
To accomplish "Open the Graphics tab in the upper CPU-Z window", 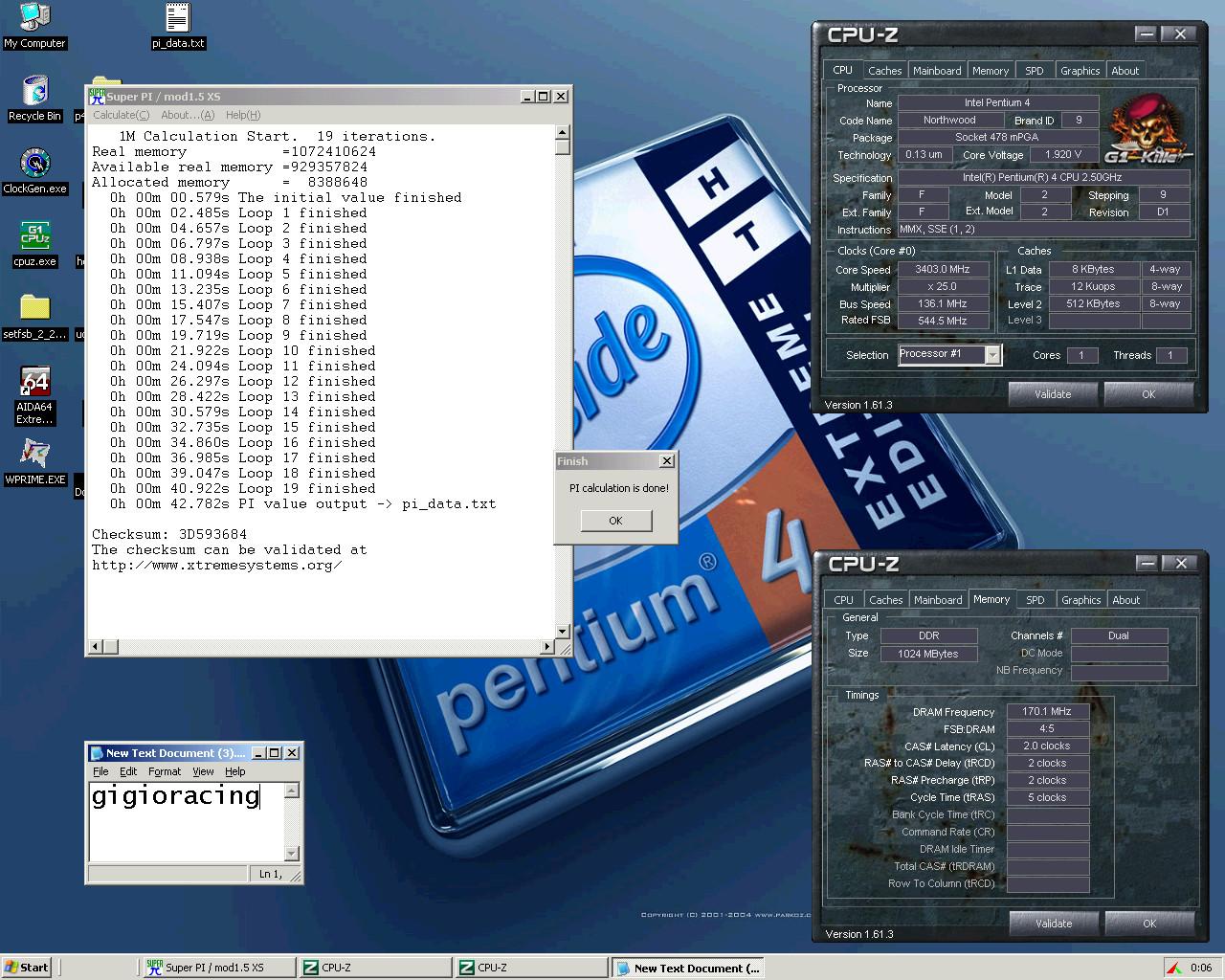I will (x=1080, y=71).
